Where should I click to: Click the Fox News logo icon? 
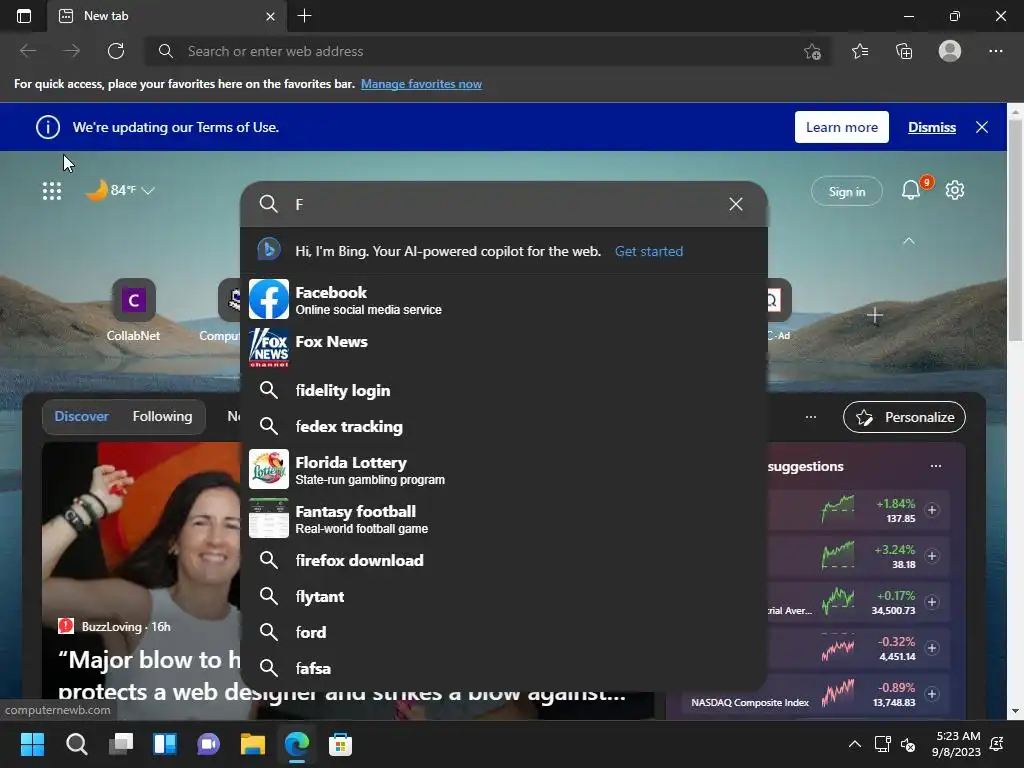(x=268, y=347)
